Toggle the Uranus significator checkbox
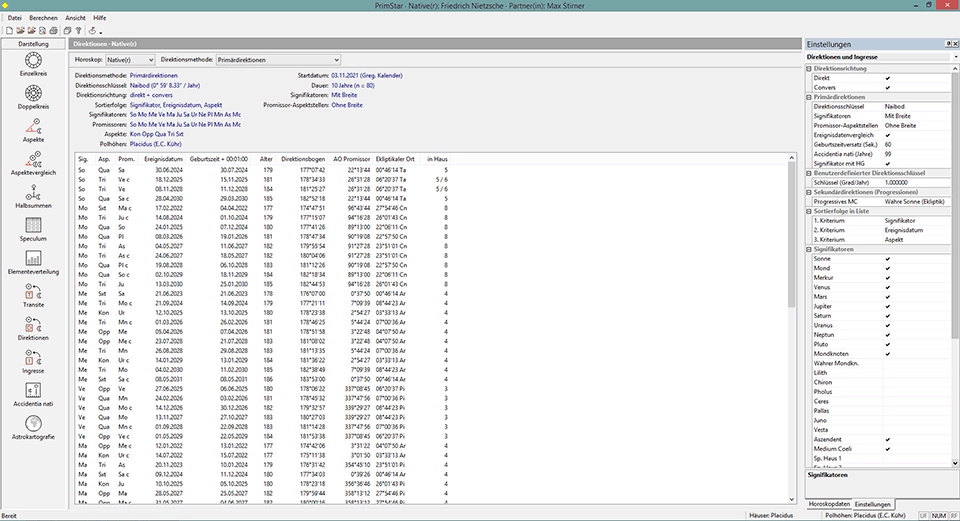Image resolution: width=960 pixels, height=521 pixels. pyautogui.click(x=888, y=326)
